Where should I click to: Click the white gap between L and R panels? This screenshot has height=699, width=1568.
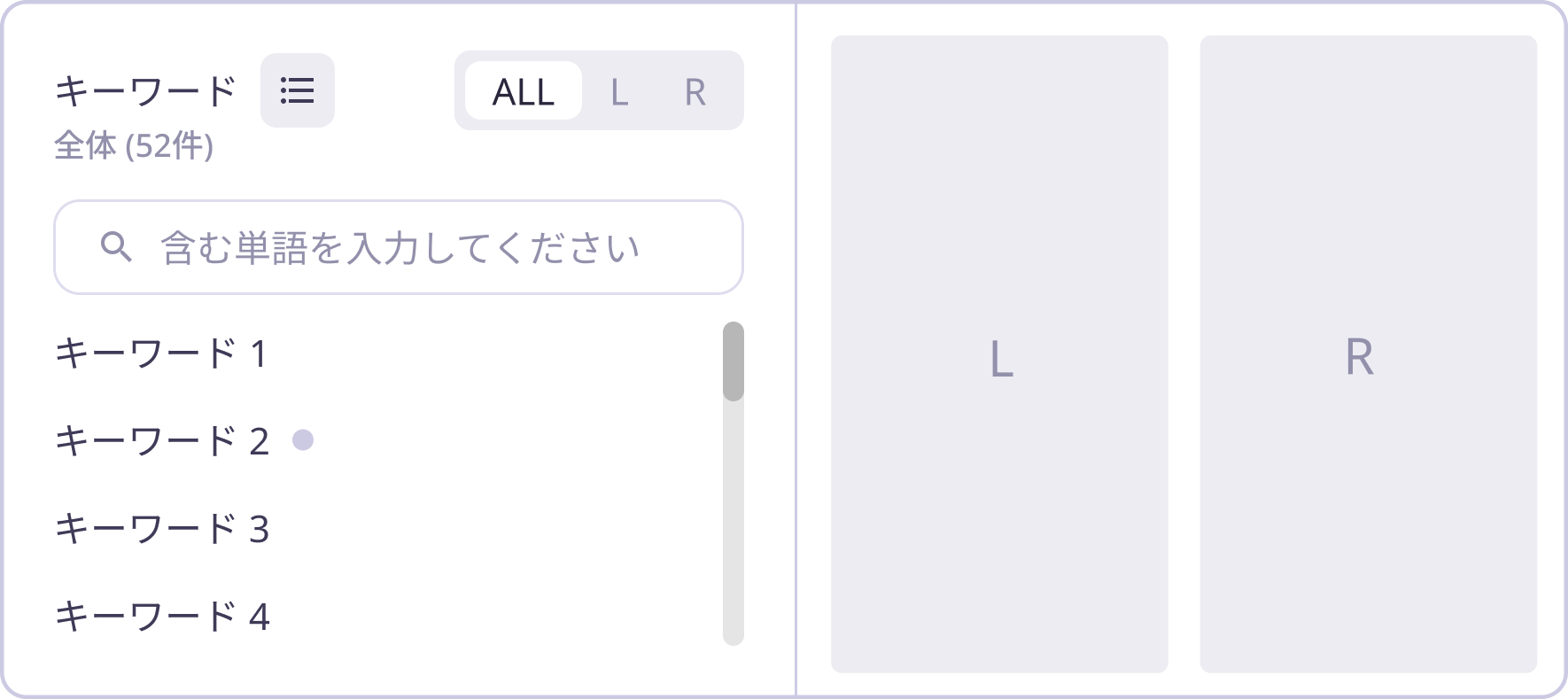click(1184, 354)
